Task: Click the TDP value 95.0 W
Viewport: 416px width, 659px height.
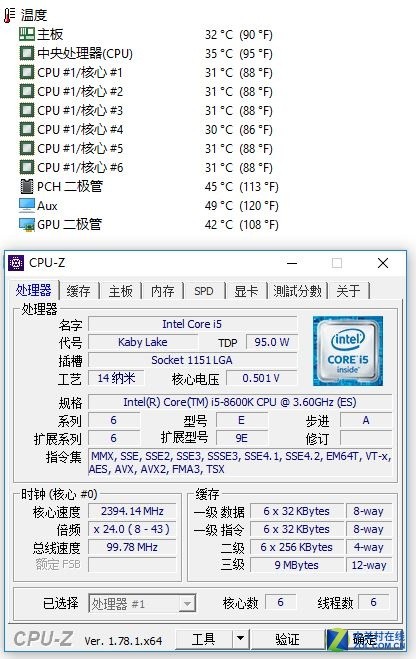Action: [x=271, y=342]
